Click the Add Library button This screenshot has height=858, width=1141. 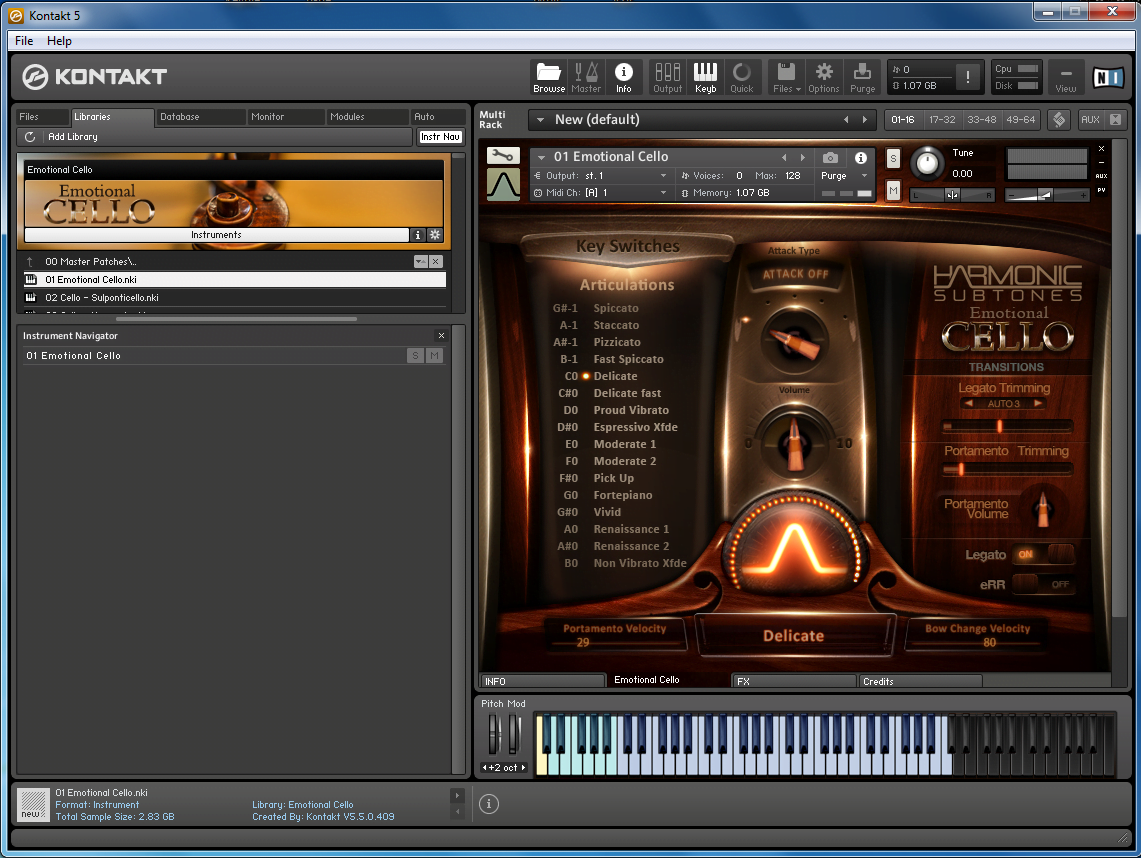pyautogui.click(x=73, y=137)
